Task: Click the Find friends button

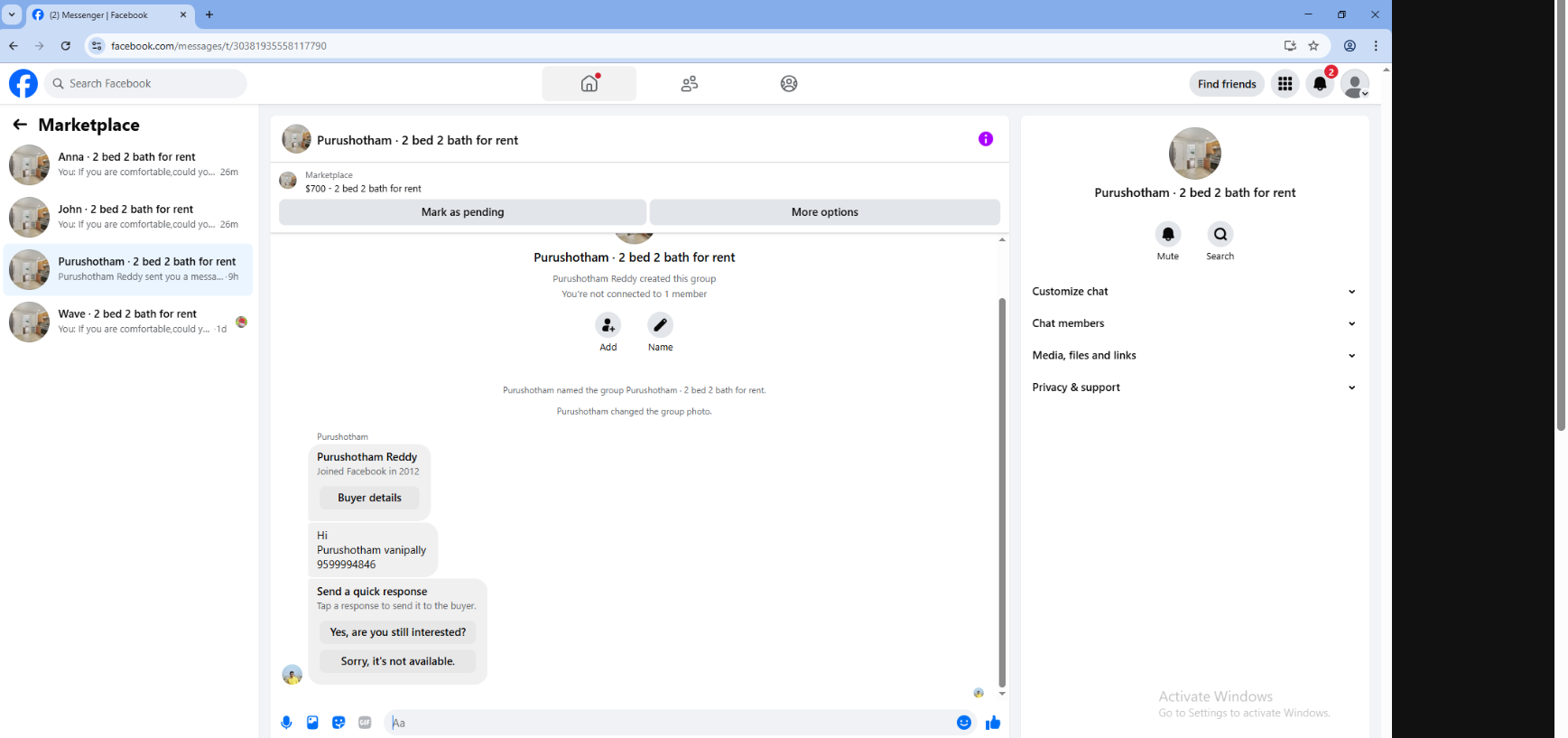Action: click(1227, 84)
